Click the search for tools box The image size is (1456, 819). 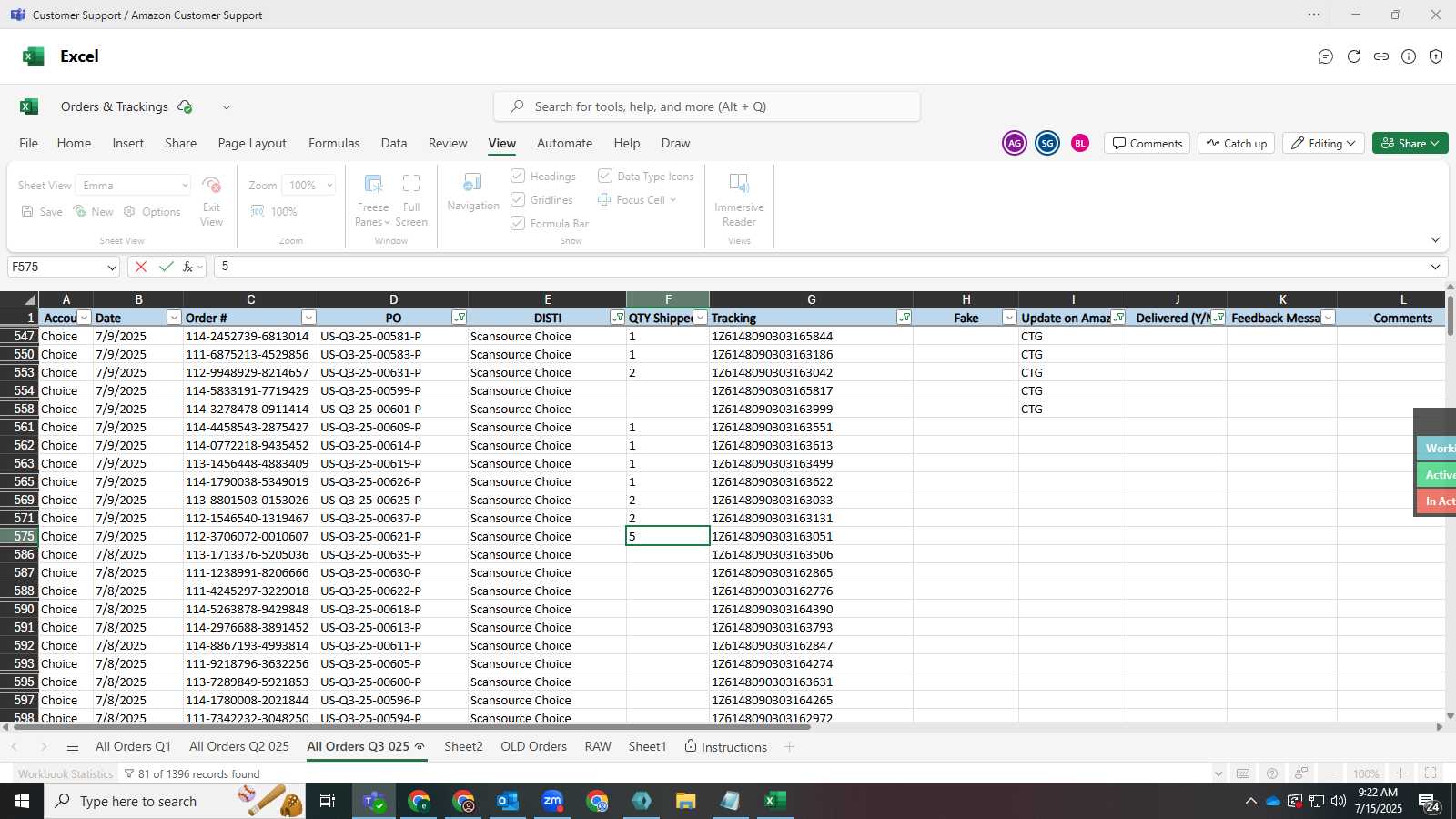[x=707, y=106]
